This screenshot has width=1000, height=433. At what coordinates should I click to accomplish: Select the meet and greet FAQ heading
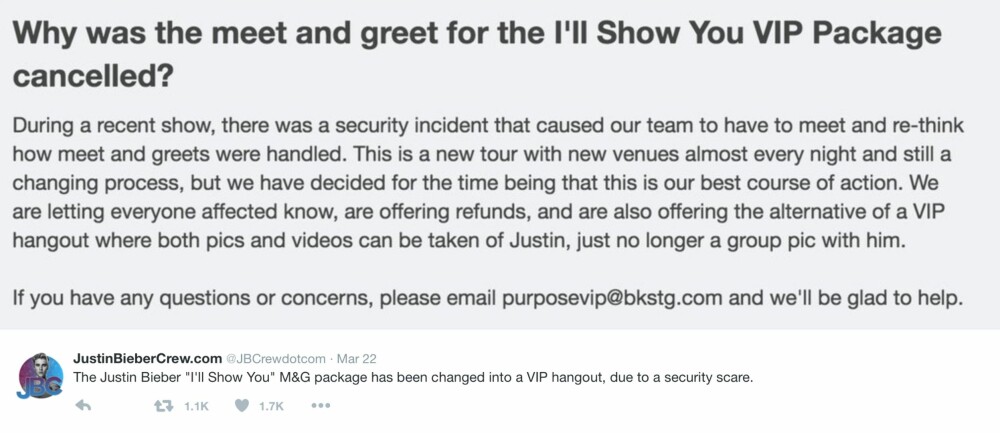476,55
